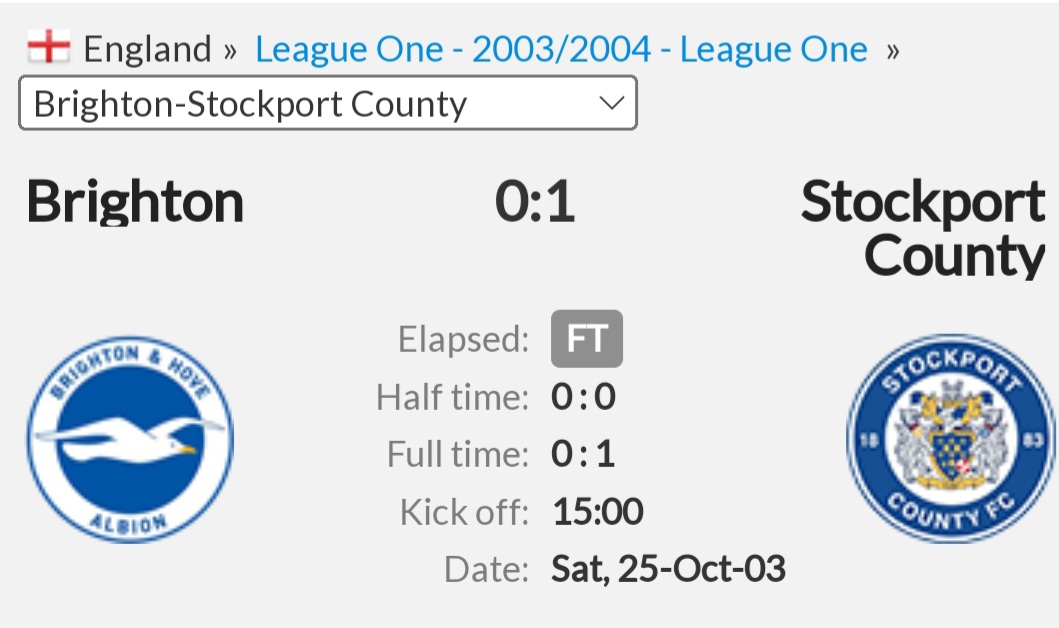Viewport: 1059px width, 628px height.
Task: Click the FT elapsed status badge
Action: [x=587, y=338]
